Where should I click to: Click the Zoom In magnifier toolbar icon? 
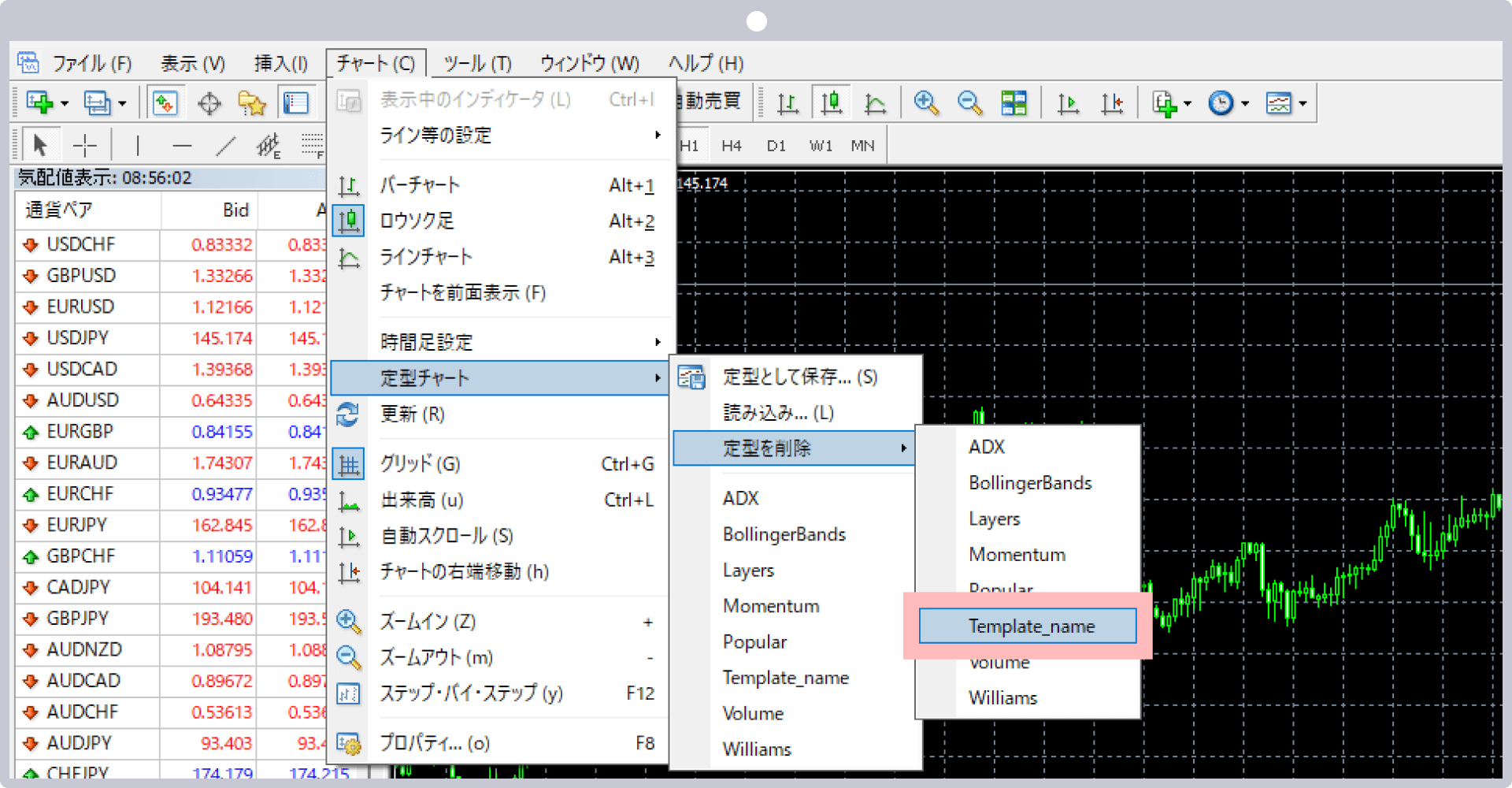(926, 103)
